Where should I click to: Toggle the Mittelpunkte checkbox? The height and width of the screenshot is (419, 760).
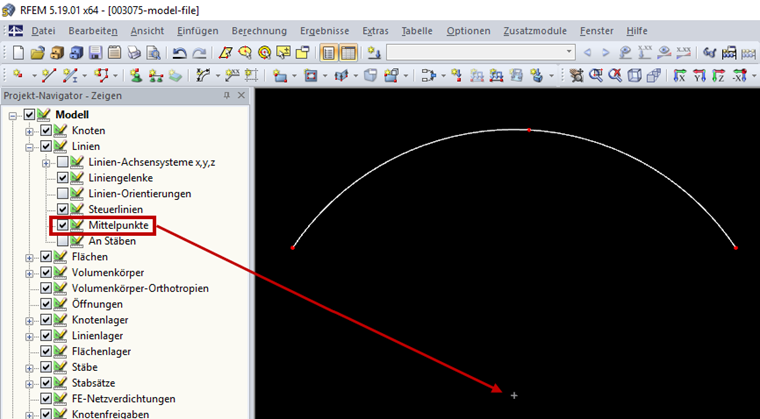pyautogui.click(x=63, y=226)
